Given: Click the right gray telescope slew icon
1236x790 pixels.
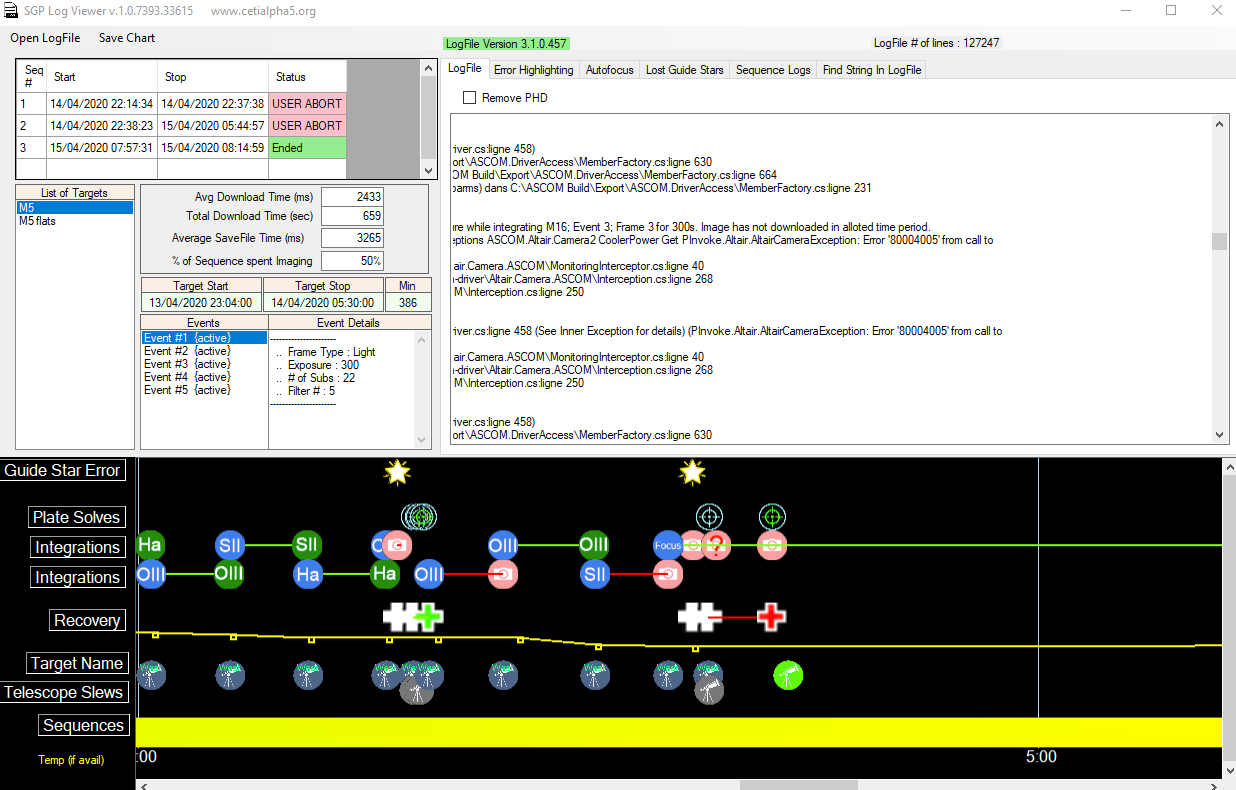Looking at the screenshot, I should click(709, 690).
